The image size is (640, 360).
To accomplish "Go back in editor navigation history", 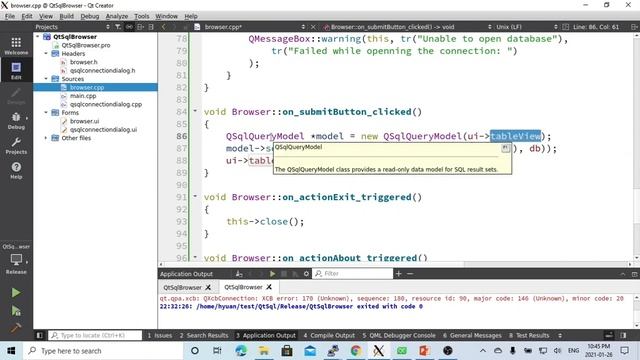I will [163, 27].
